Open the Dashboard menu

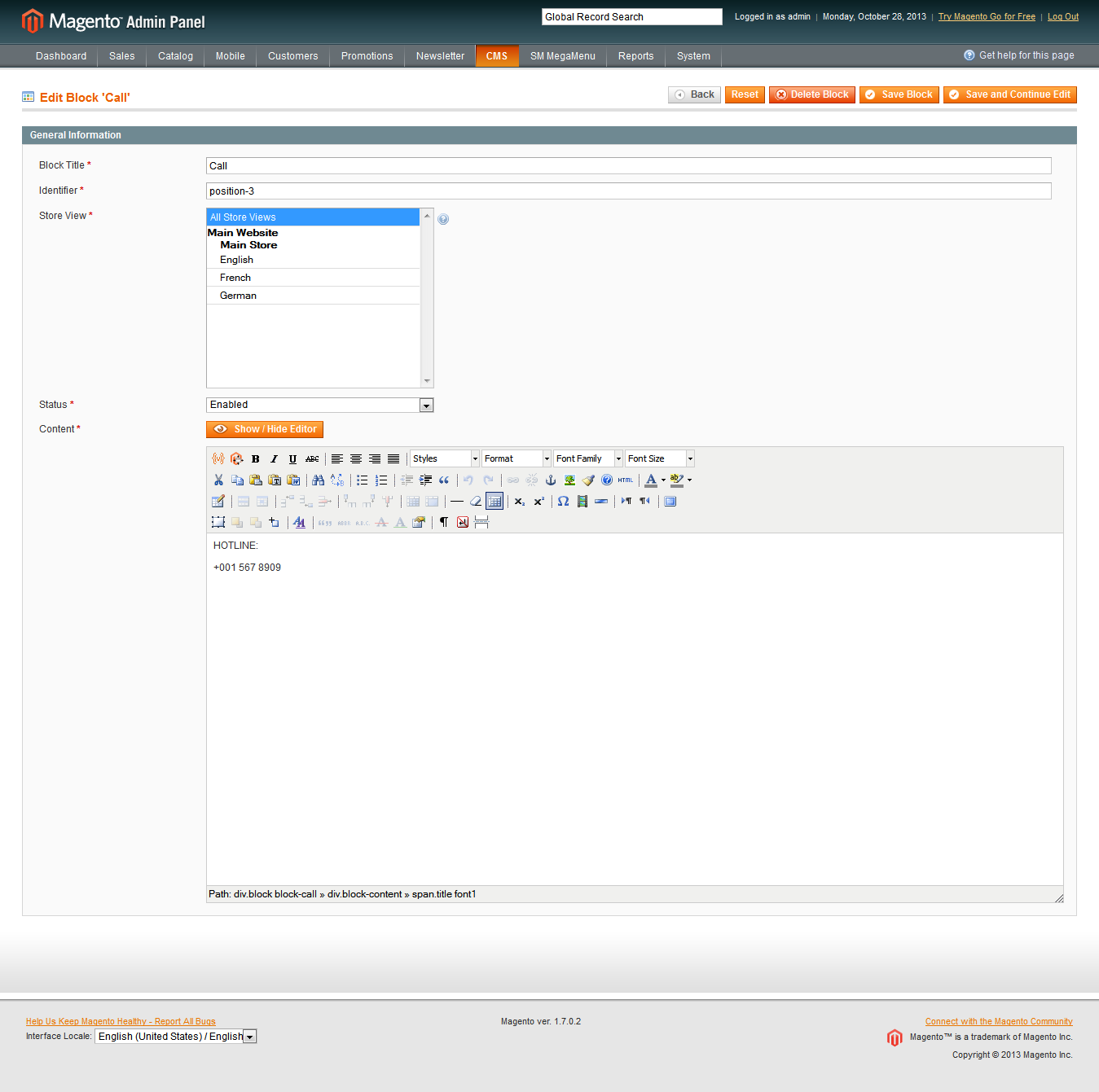[x=61, y=56]
